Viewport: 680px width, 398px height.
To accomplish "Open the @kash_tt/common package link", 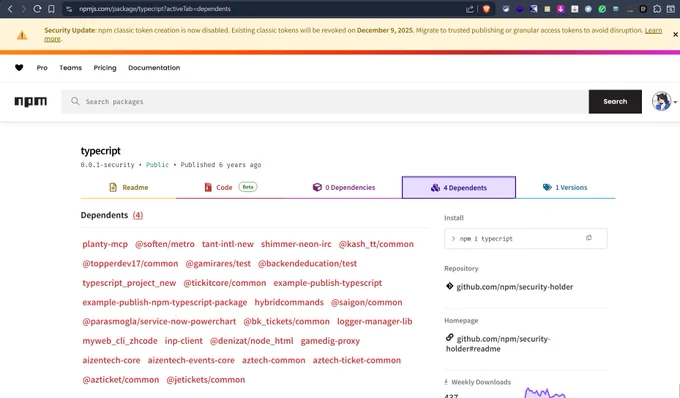I will coord(376,244).
